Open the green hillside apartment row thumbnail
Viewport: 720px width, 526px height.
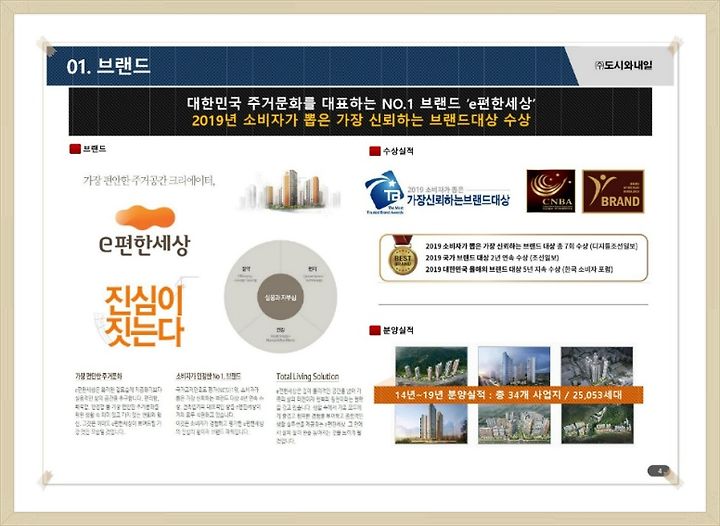point(431,366)
